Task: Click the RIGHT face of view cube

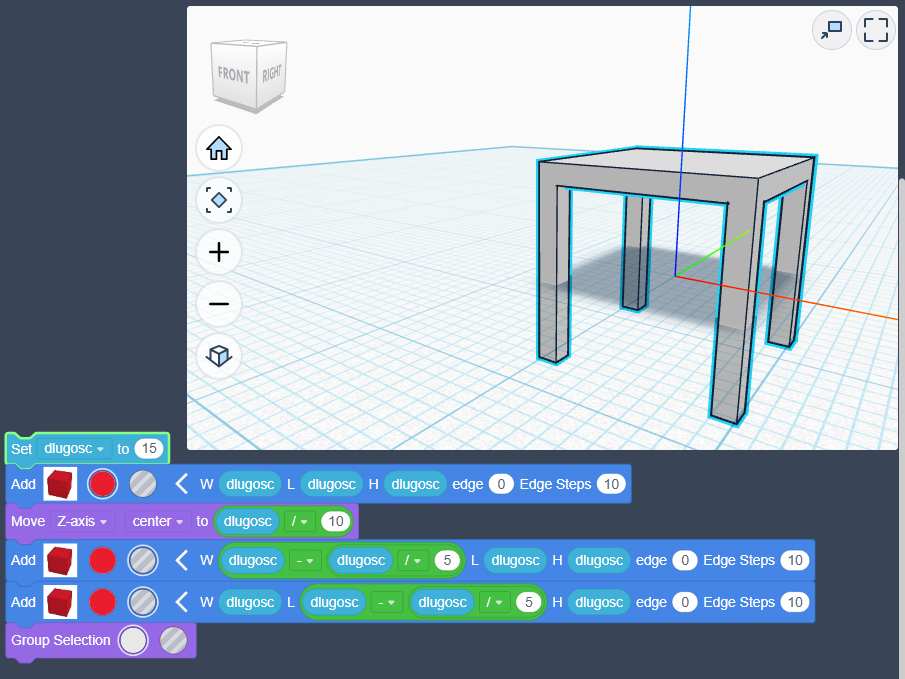Action: click(271, 73)
